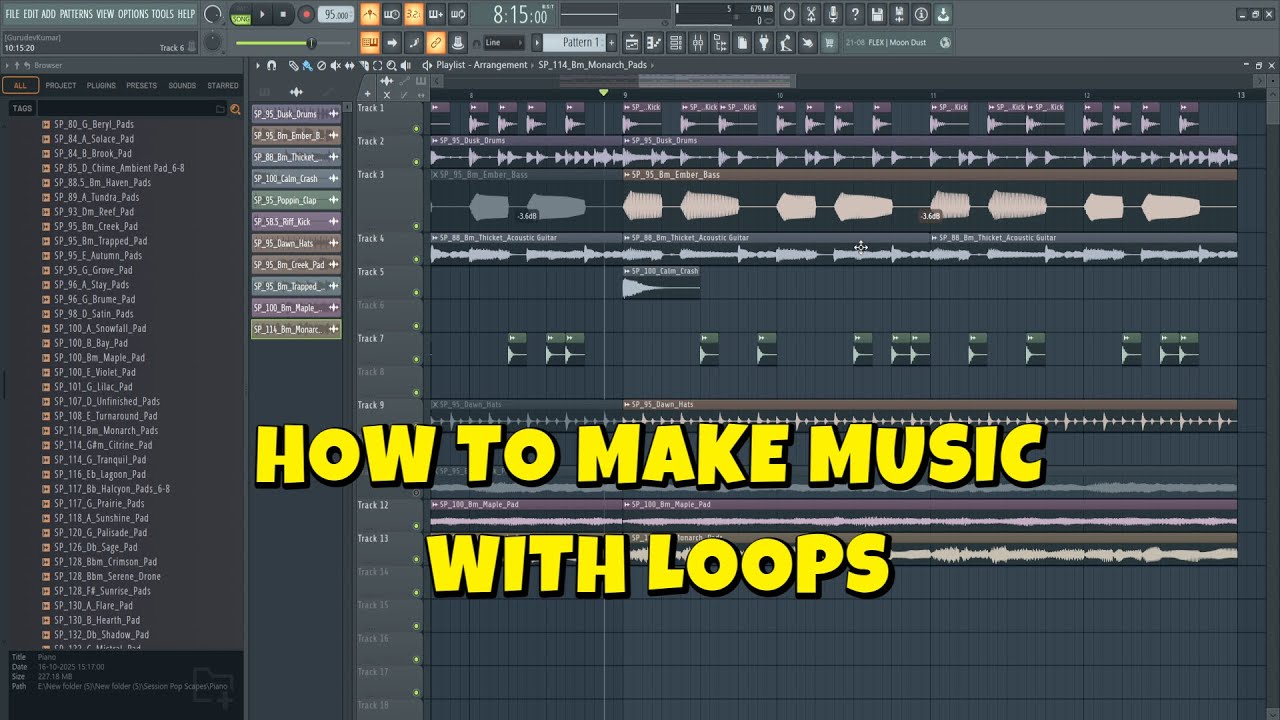
Task: Click the one-click recording microphone icon
Action: (x=833, y=15)
